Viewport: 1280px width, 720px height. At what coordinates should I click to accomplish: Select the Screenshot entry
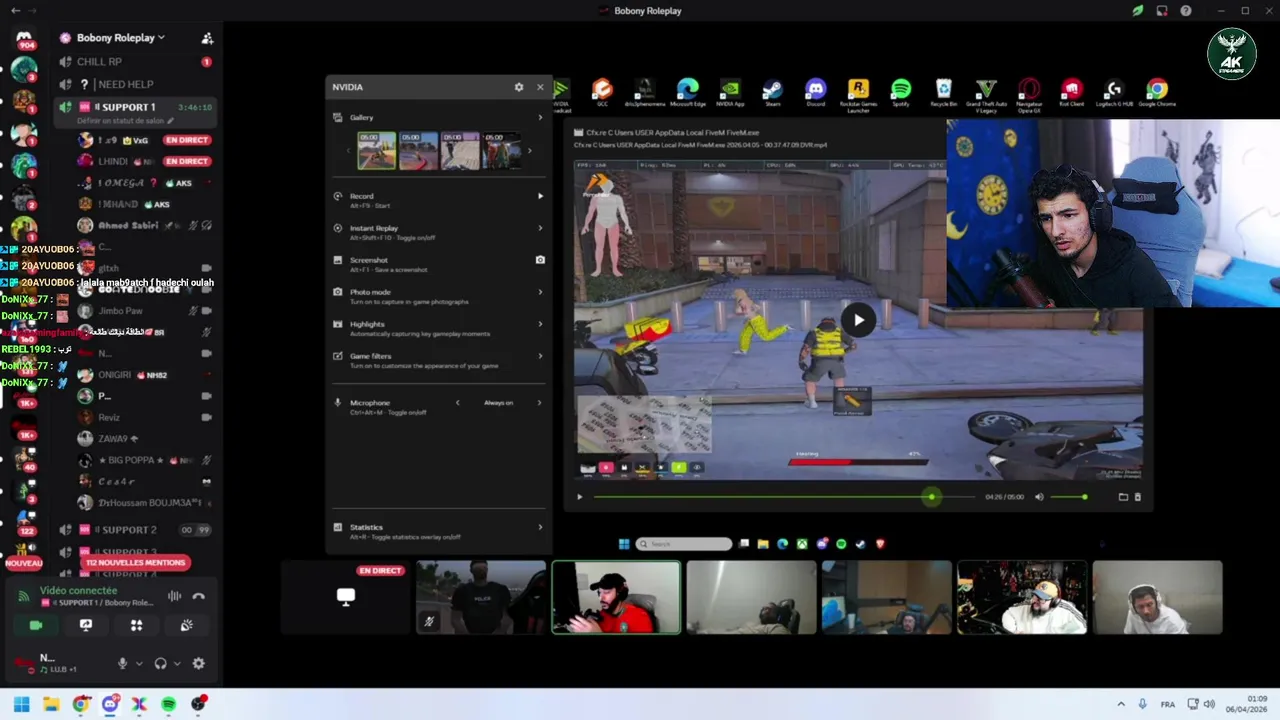tap(439, 264)
